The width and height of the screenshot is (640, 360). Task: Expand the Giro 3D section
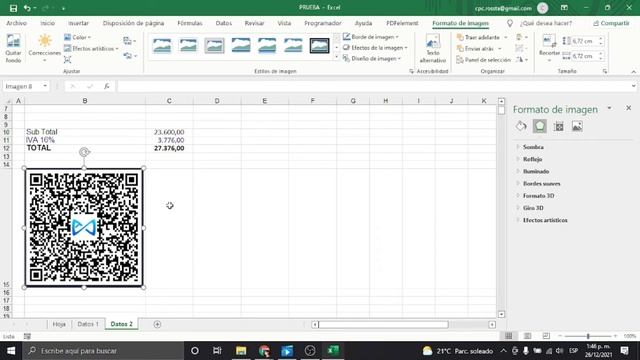(533, 208)
